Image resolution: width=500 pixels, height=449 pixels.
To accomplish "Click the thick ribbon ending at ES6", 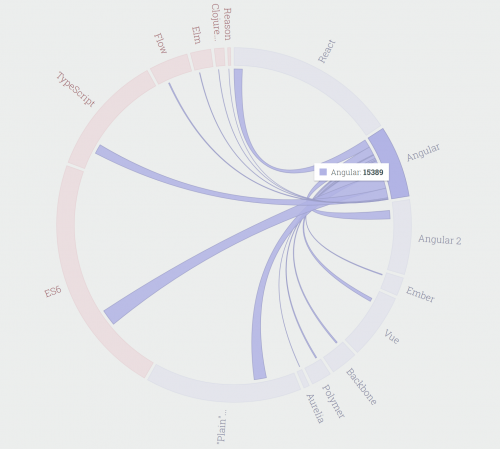I will (187, 267).
